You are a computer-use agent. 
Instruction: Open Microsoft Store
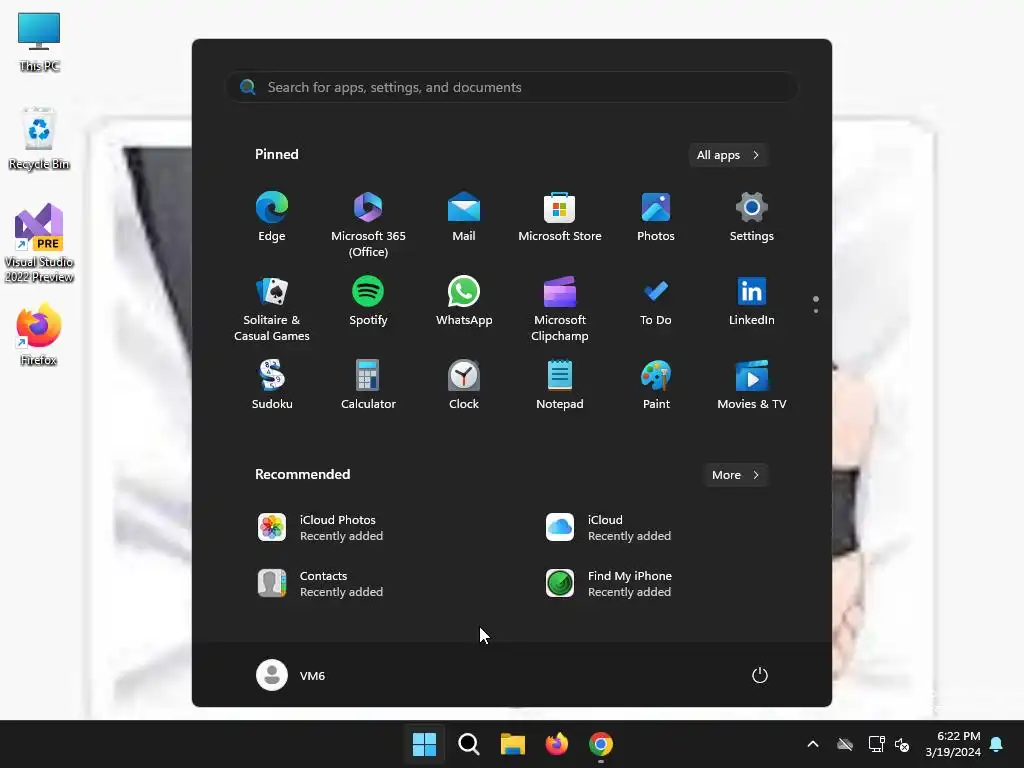pyautogui.click(x=560, y=217)
